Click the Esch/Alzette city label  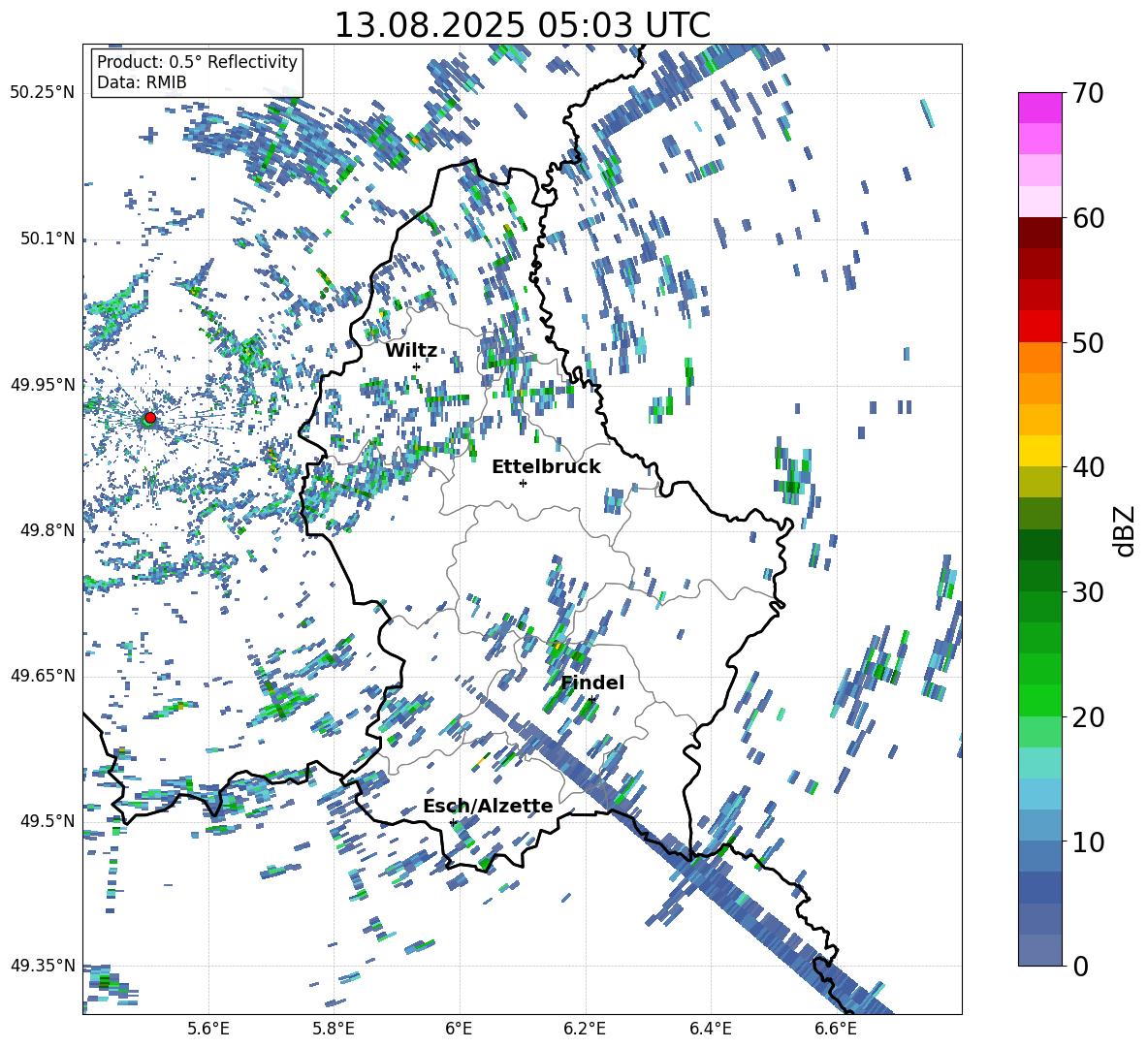(x=488, y=807)
